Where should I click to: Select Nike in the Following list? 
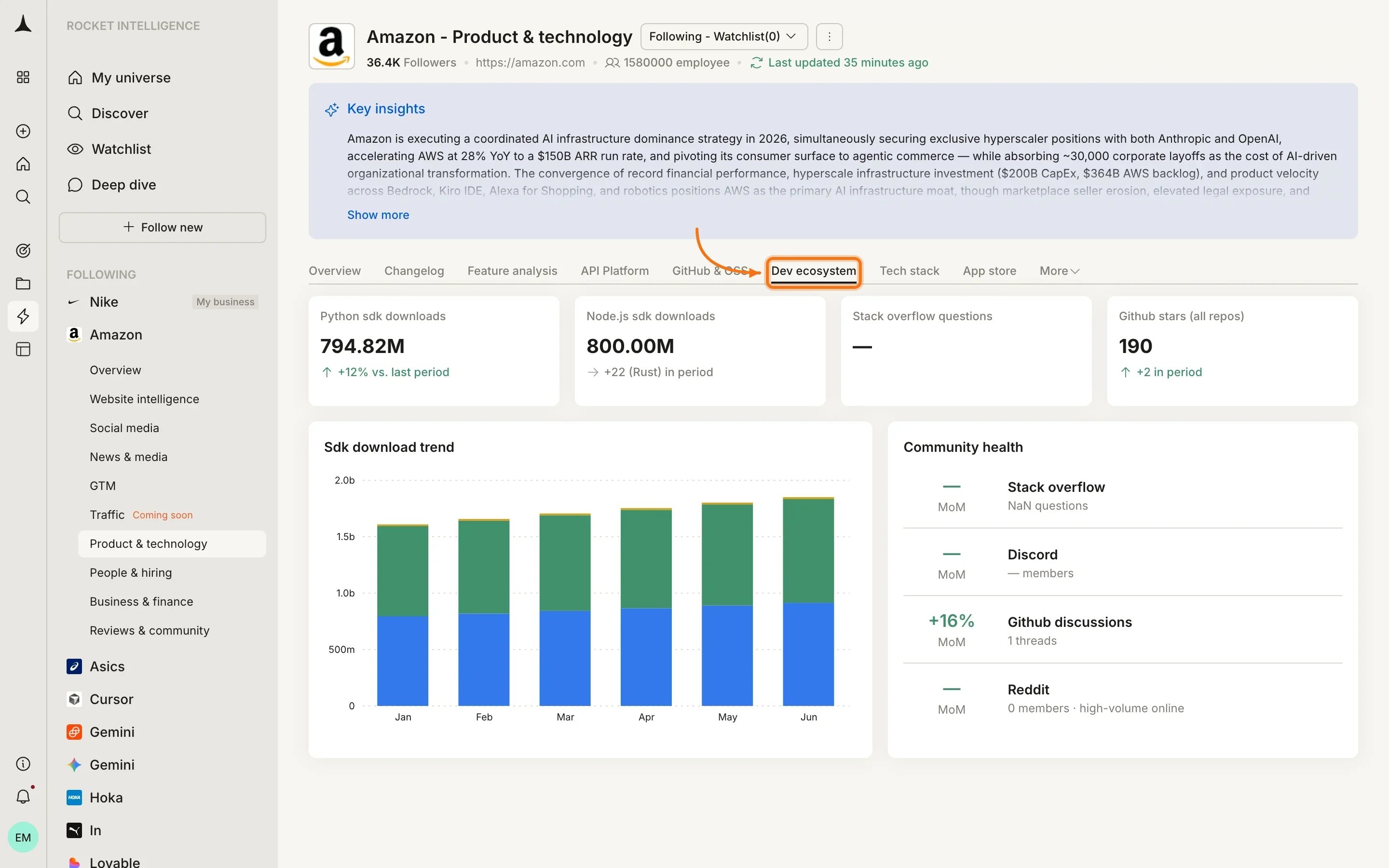[104, 302]
